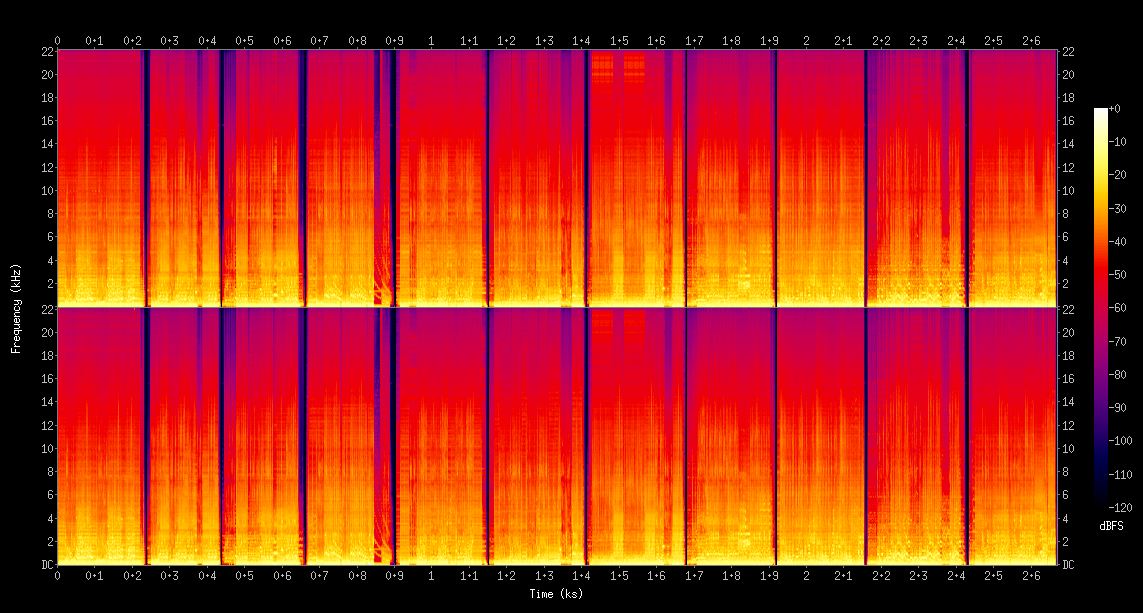This screenshot has width=1143, height=613.
Task: Click the fanned sweep lines in the upper channel
Action: [x=381, y=288]
